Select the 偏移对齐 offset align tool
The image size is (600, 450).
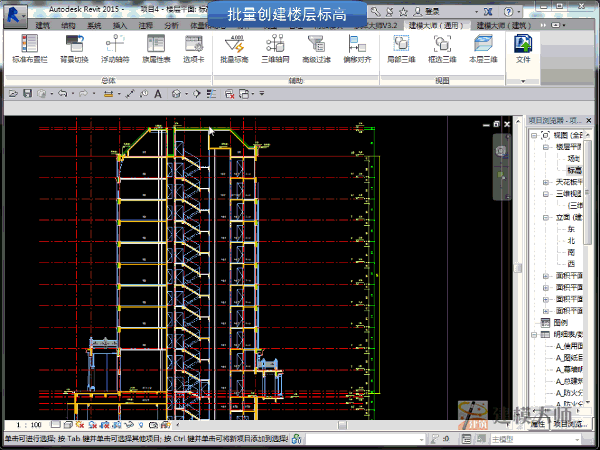(x=357, y=49)
